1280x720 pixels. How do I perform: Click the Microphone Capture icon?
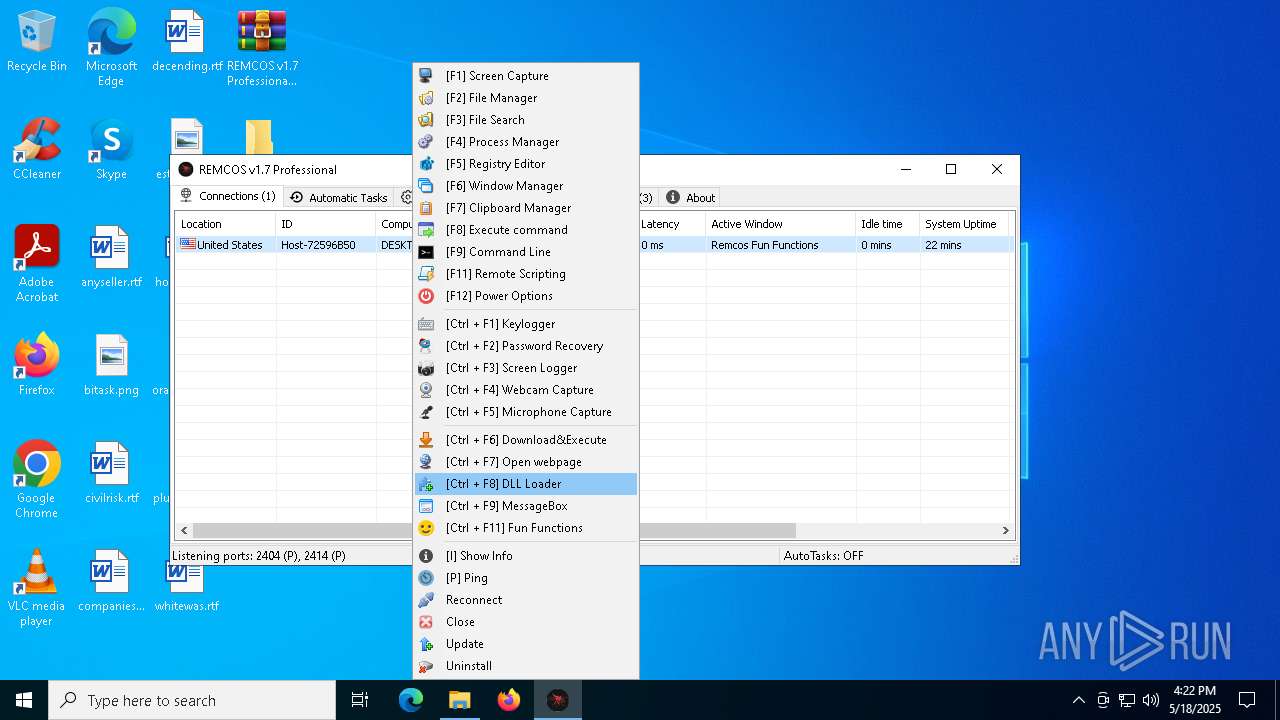426,412
